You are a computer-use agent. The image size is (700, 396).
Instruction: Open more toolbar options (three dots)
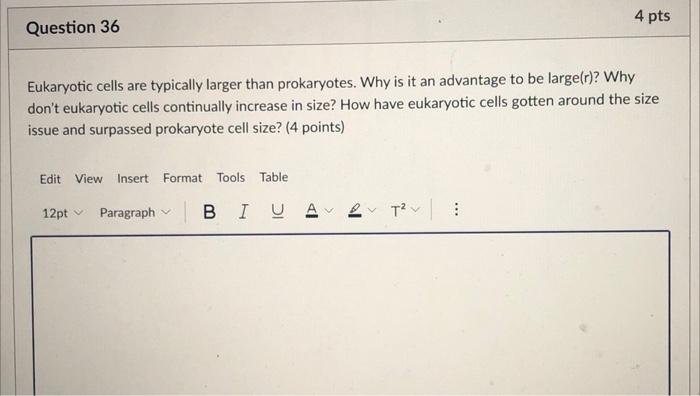[x=456, y=208]
